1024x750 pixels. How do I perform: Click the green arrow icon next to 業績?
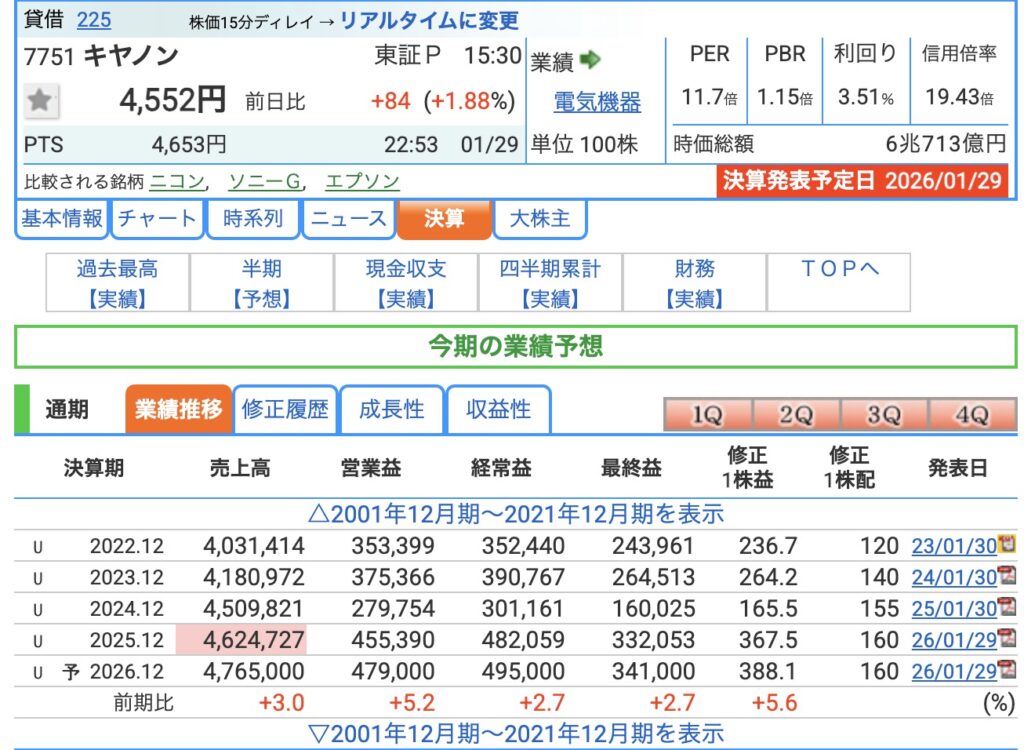click(x=590, y=60)
